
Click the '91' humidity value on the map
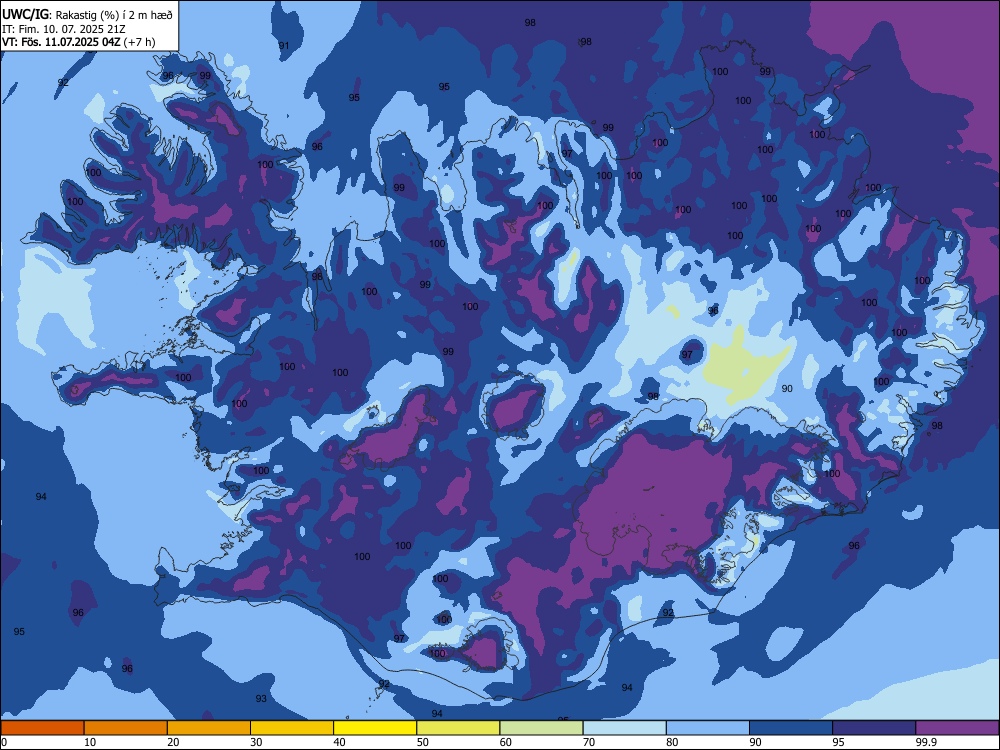(284, 45)
